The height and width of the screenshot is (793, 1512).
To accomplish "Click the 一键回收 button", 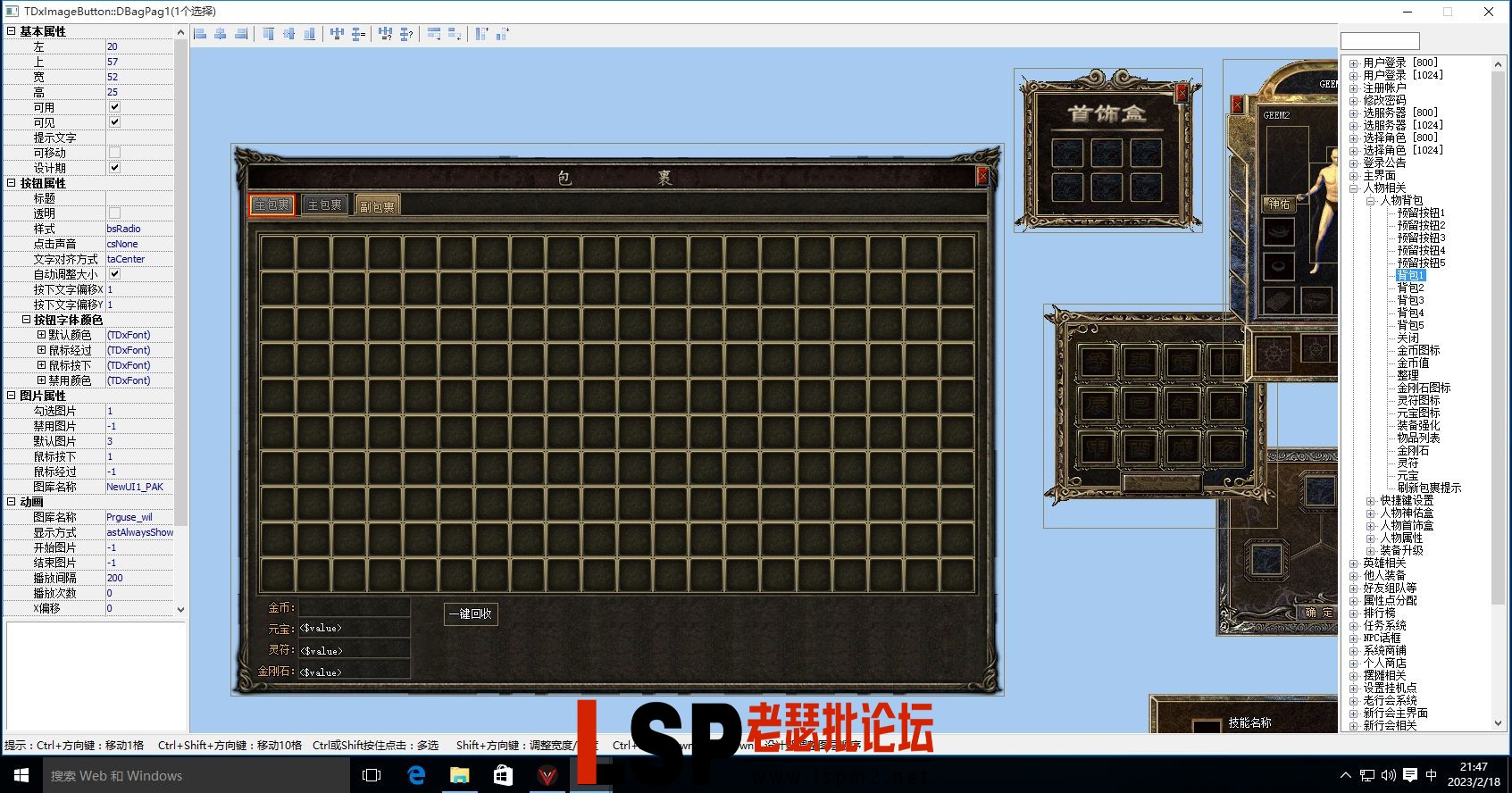I will pos(471,614).
